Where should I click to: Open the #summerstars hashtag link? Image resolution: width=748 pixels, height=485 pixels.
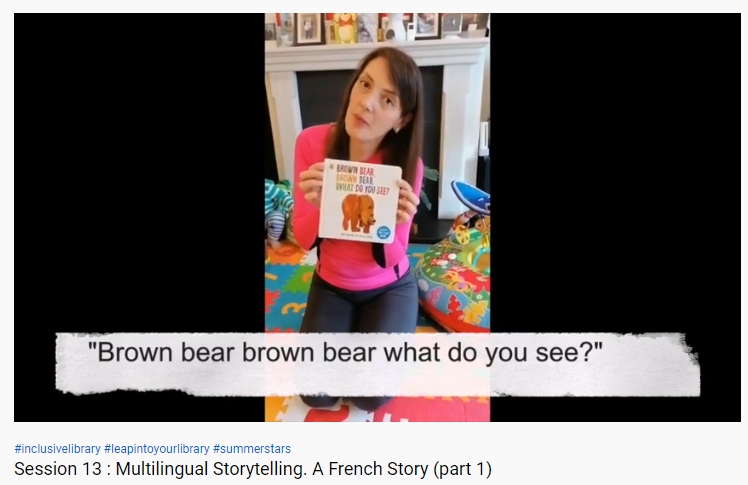coord(252,449)
